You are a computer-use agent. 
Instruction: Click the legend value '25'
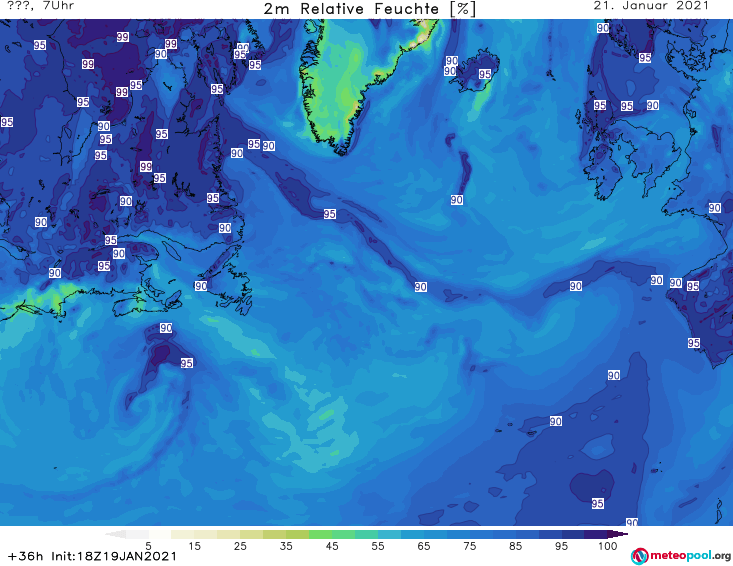[x=240, y=545]
